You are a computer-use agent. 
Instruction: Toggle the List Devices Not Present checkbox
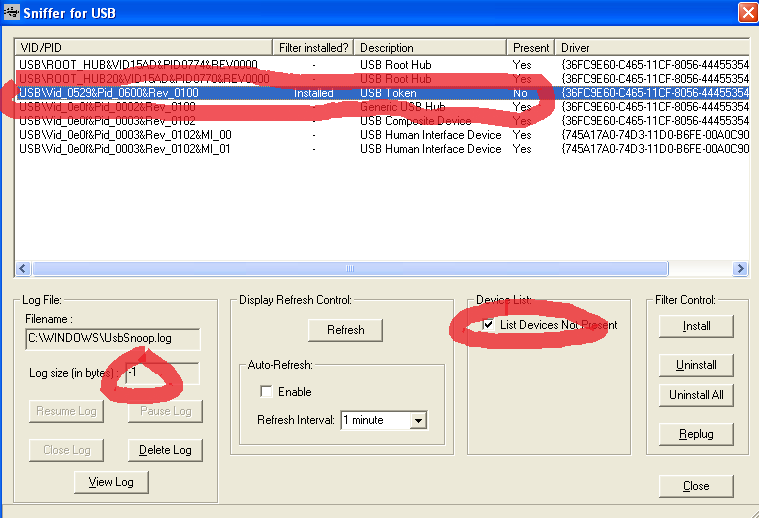click(x=488, y=325)
